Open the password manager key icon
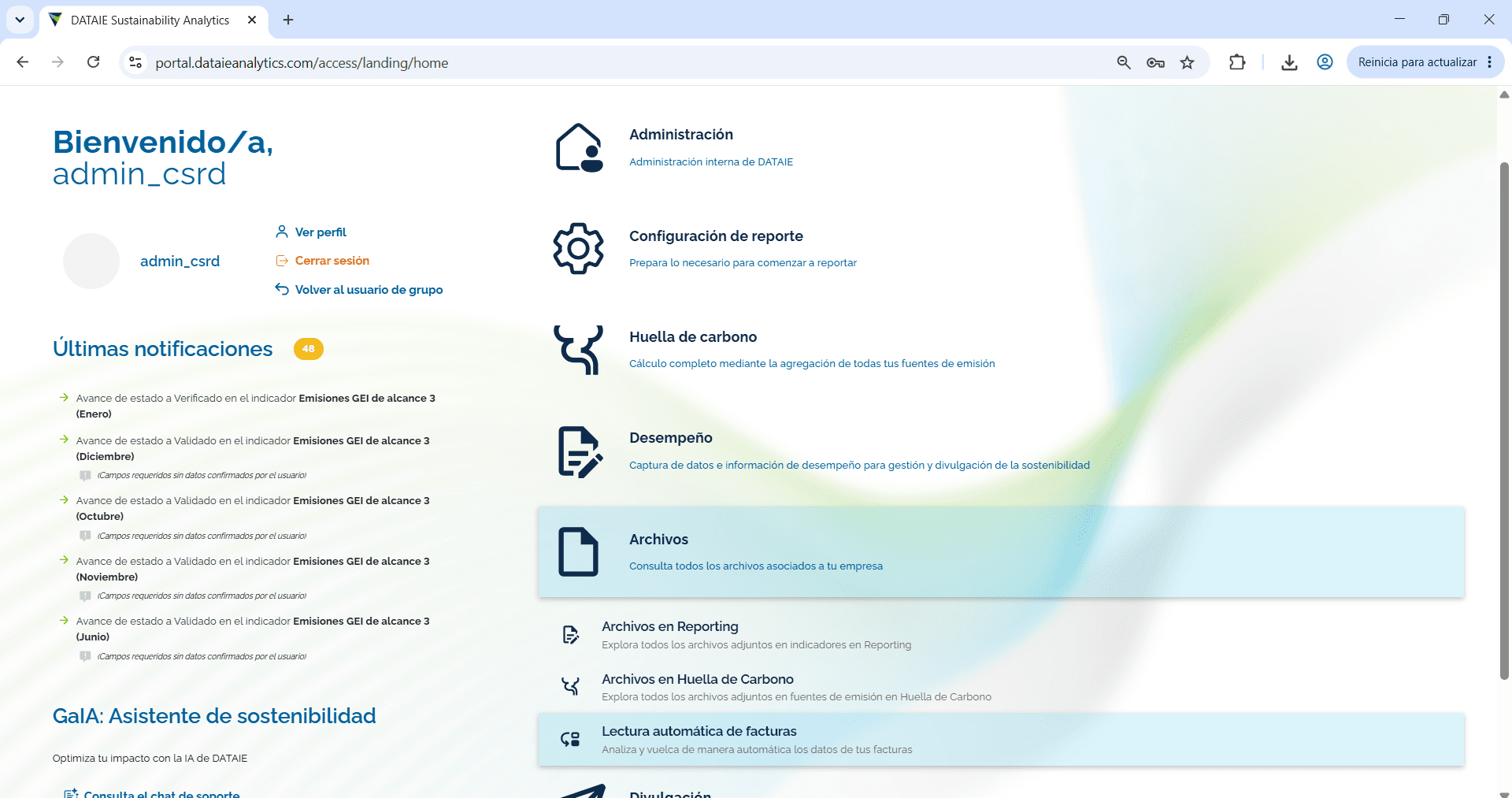 [1155, 62]
